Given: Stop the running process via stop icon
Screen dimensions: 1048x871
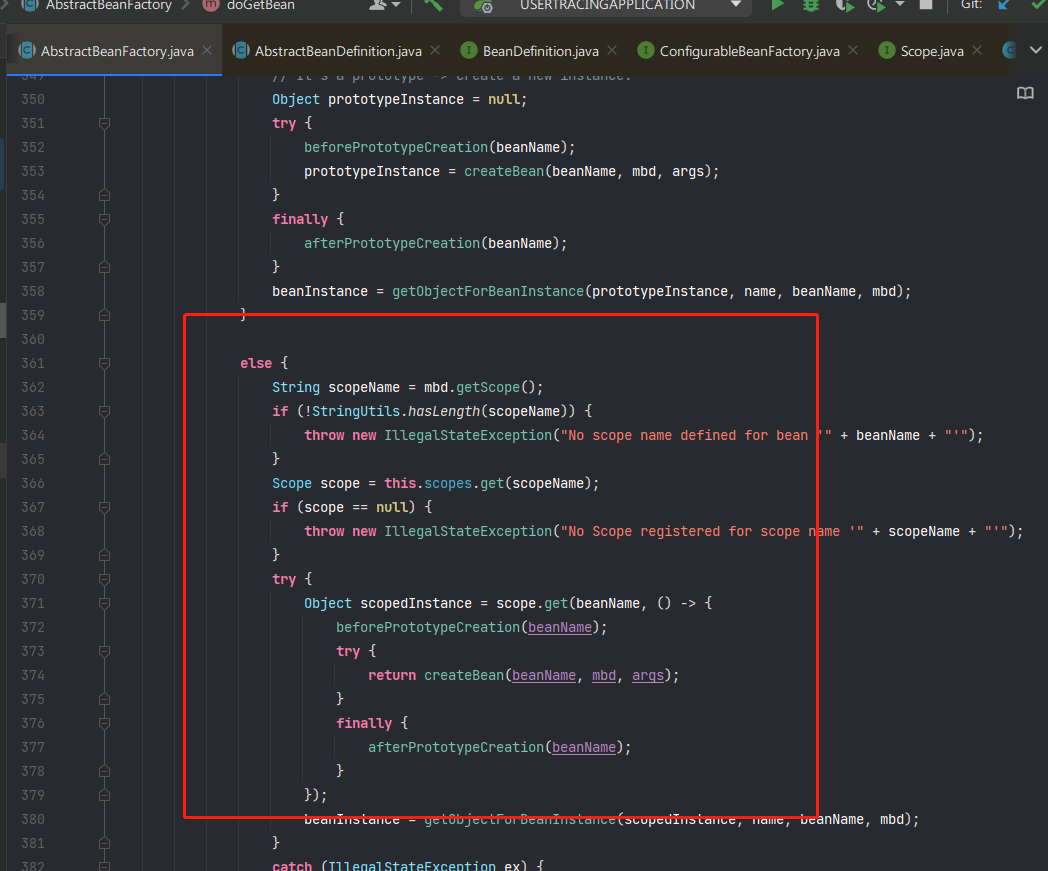Looking at the screenshot, I should 926,5.
